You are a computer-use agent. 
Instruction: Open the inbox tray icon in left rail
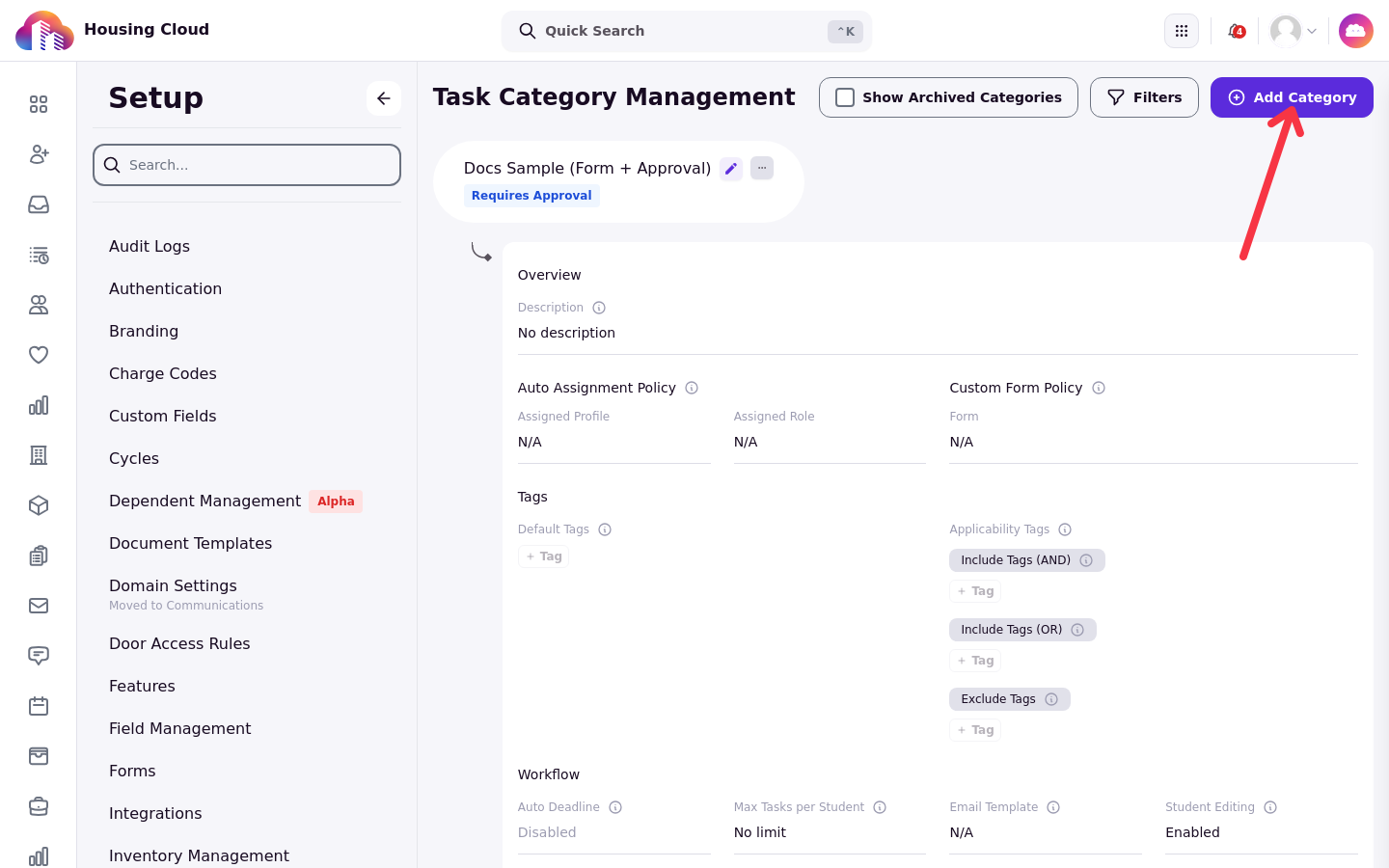point(39,204)
